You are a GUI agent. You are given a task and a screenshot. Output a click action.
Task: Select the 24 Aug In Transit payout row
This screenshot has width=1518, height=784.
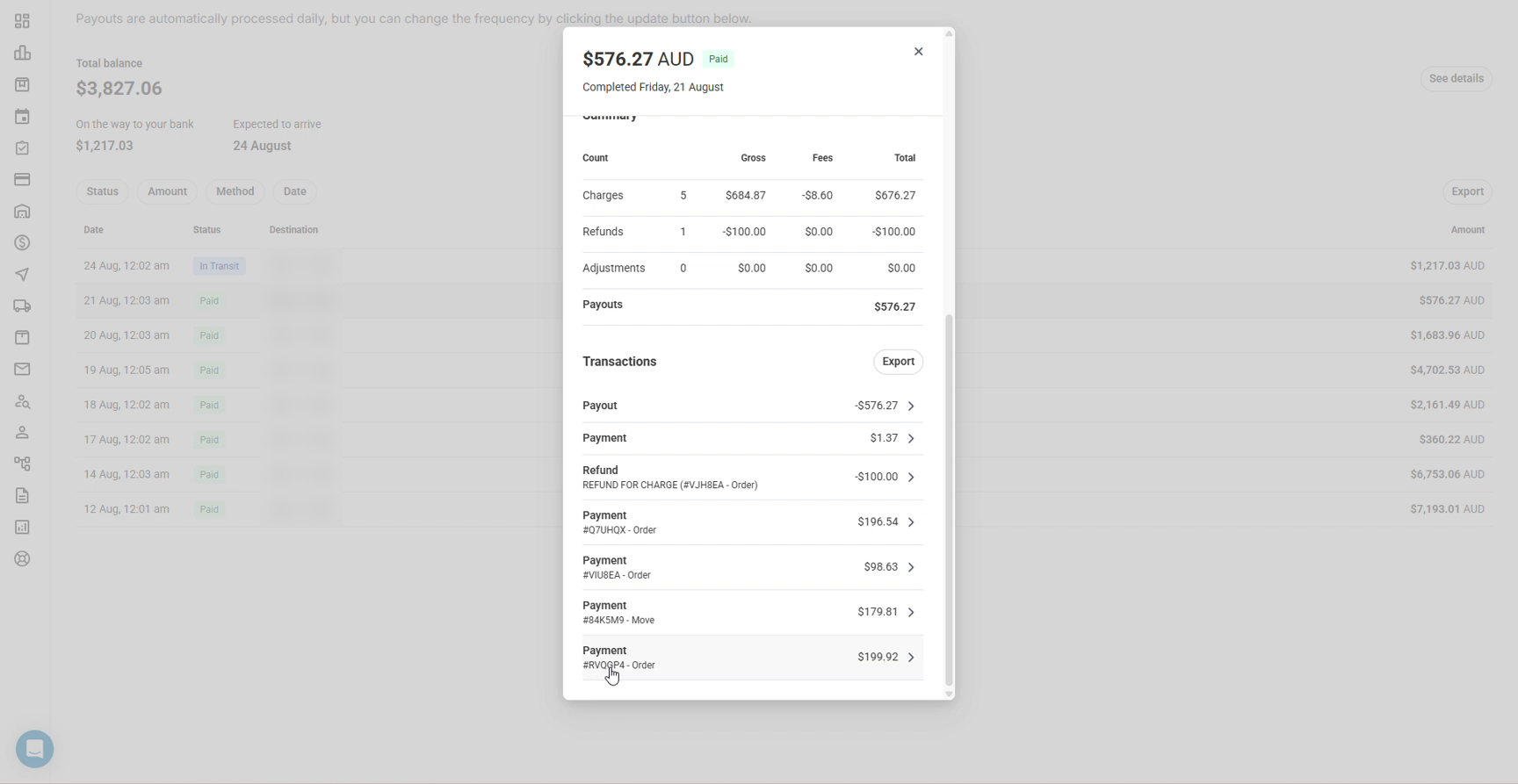click(784, 266)
